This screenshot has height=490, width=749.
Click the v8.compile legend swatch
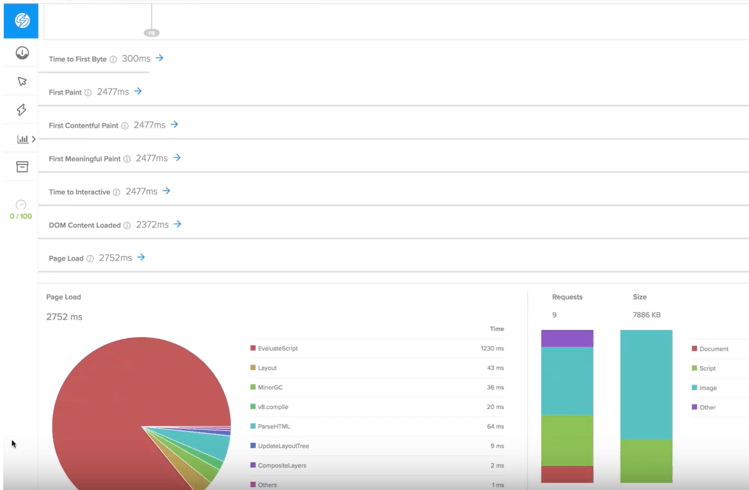coord(253,406)
